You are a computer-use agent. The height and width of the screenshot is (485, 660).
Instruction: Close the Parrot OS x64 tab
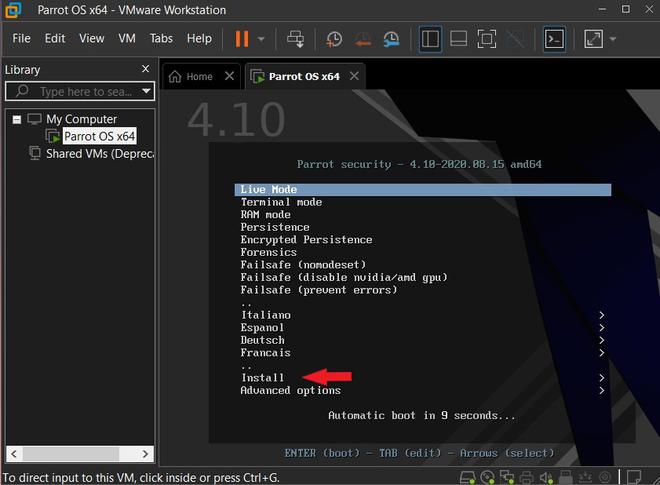(354, 76)
